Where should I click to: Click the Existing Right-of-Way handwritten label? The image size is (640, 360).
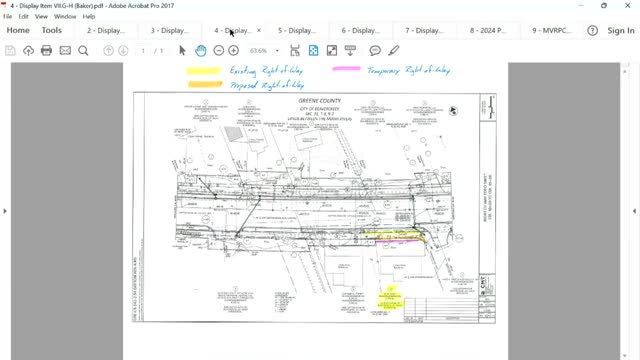click(266, 71)
